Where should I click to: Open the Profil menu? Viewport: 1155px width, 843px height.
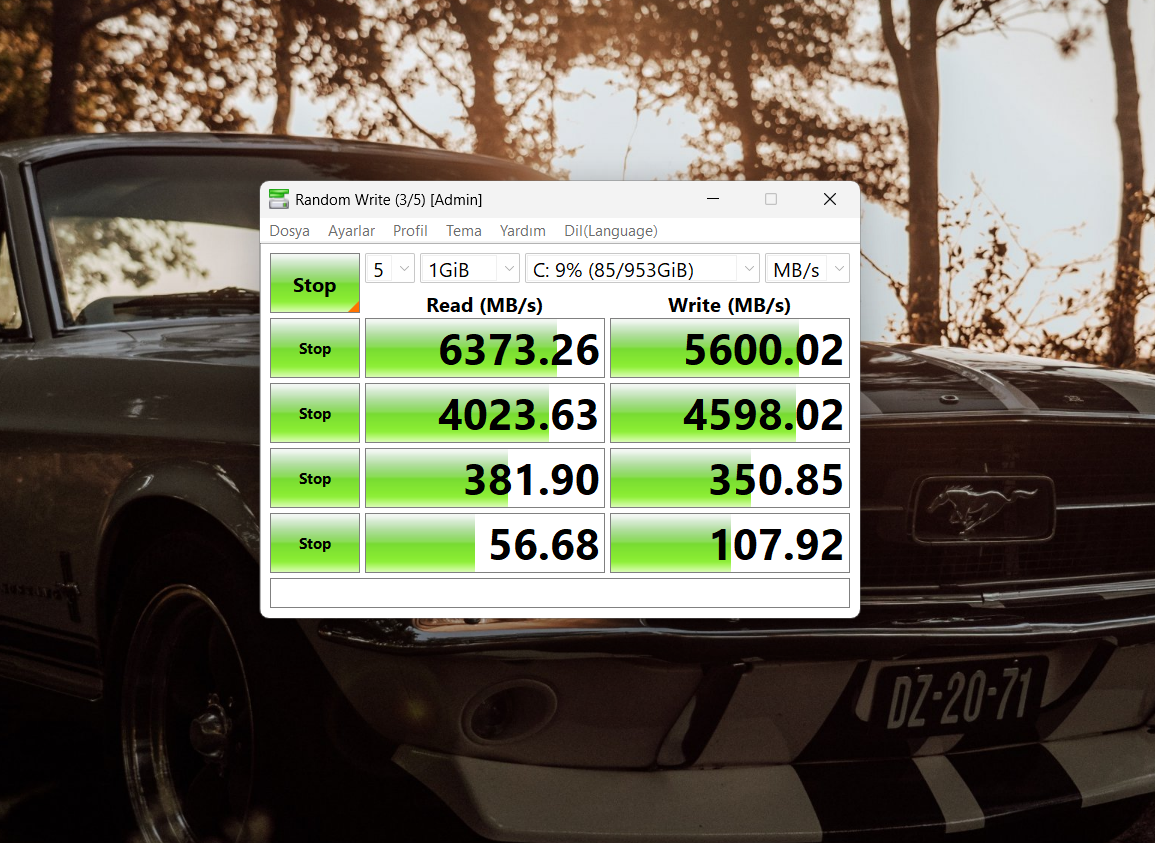tap(410, 231)
